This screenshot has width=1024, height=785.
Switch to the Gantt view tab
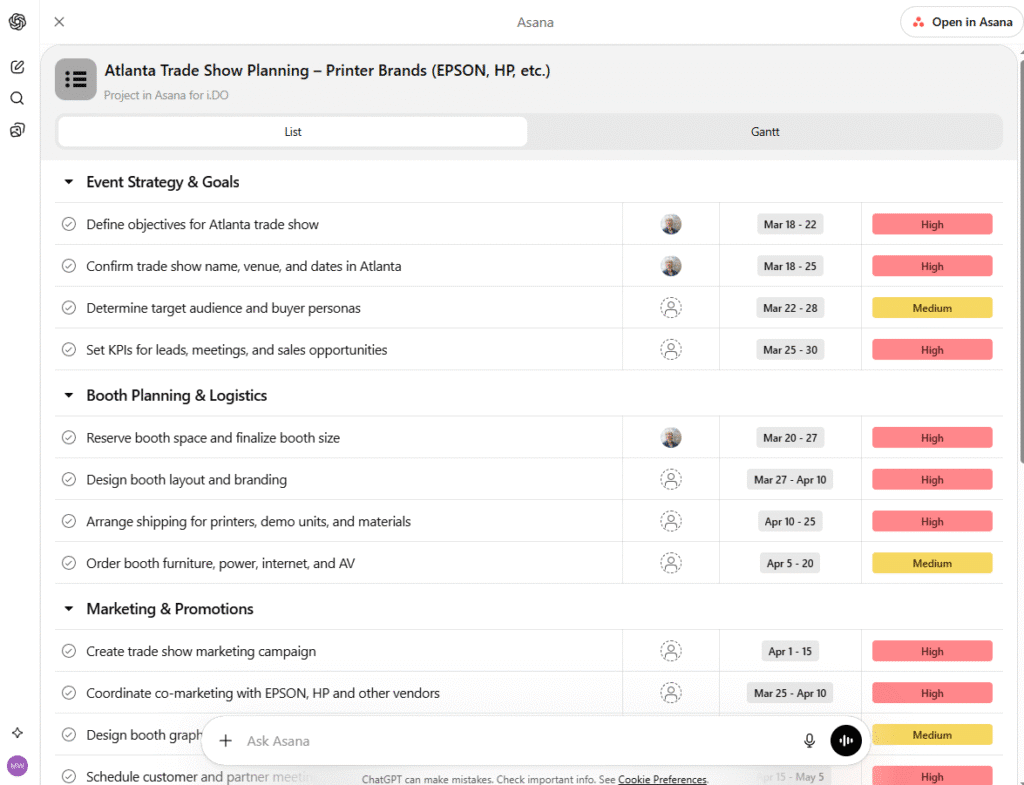(764, 131)
